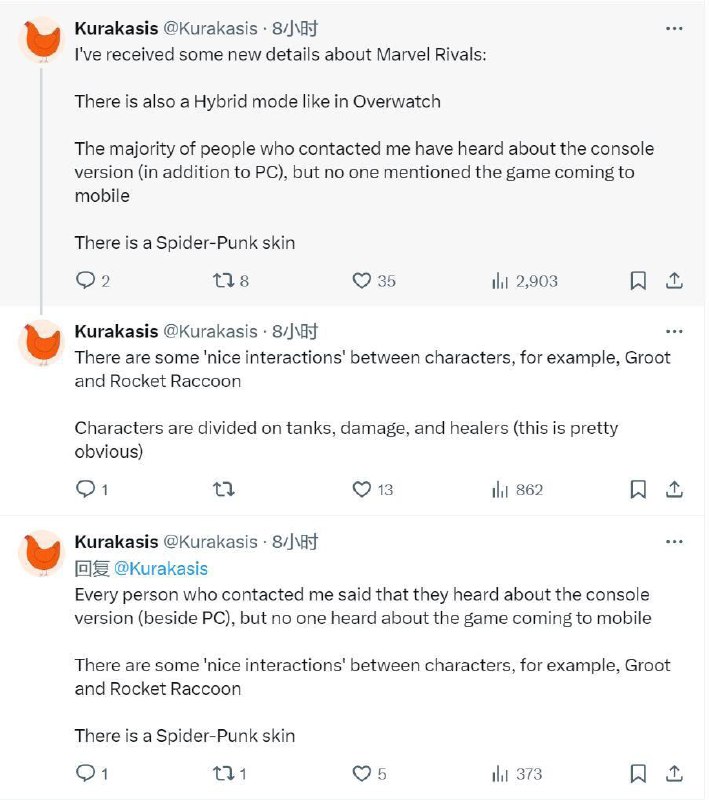Screen dimensions: 709x800
Task: Click the chicken avatar on second tweet
Action: tap(42, 345)
